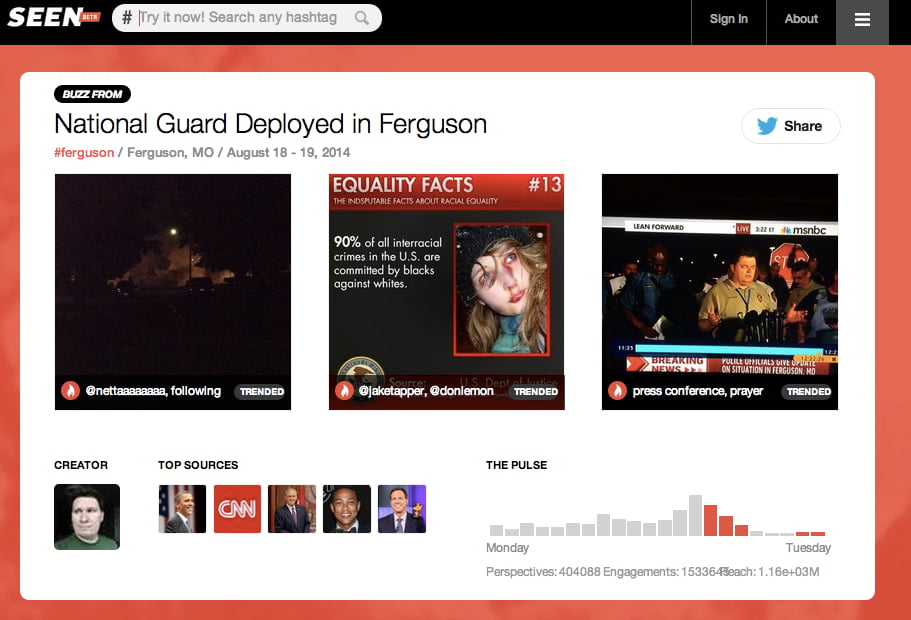The width and height of the screenshot is (911, 620).
Task: Select the CNN top source logo
Action: [237, 509]
